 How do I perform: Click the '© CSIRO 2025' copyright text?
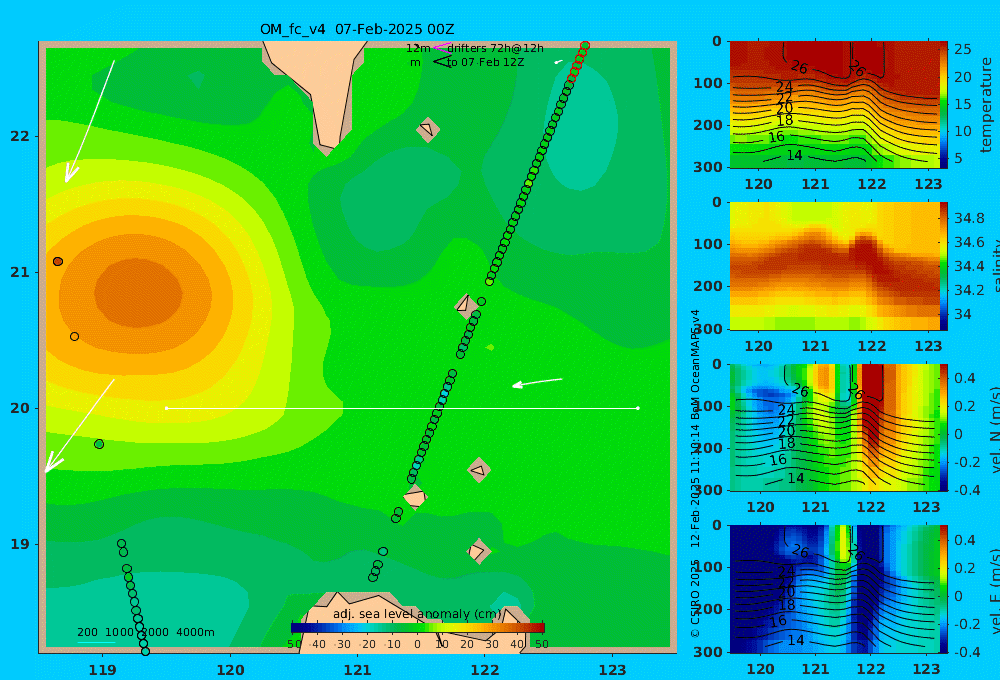pos(695,599)
